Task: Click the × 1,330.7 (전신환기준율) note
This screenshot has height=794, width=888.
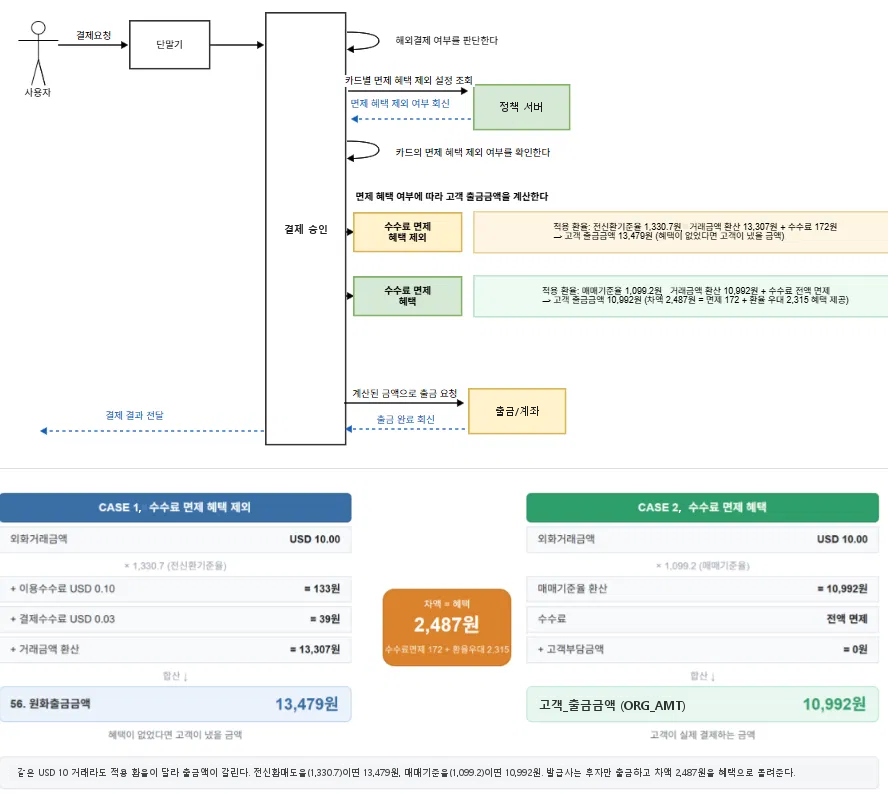Action: coord(175,565)
